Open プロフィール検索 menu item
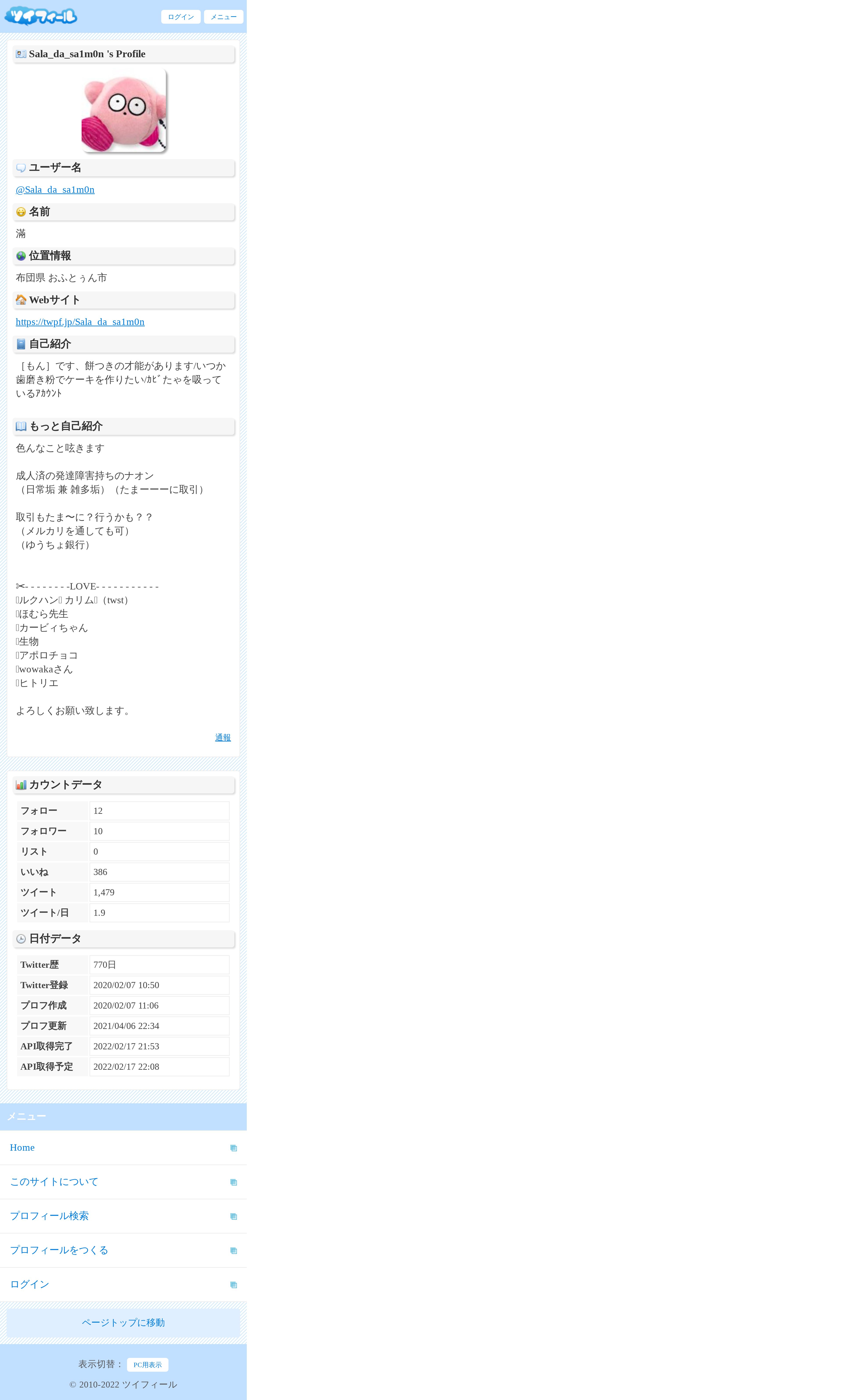Screen dimensions: 845x1400 click(x=123, y=1216)
